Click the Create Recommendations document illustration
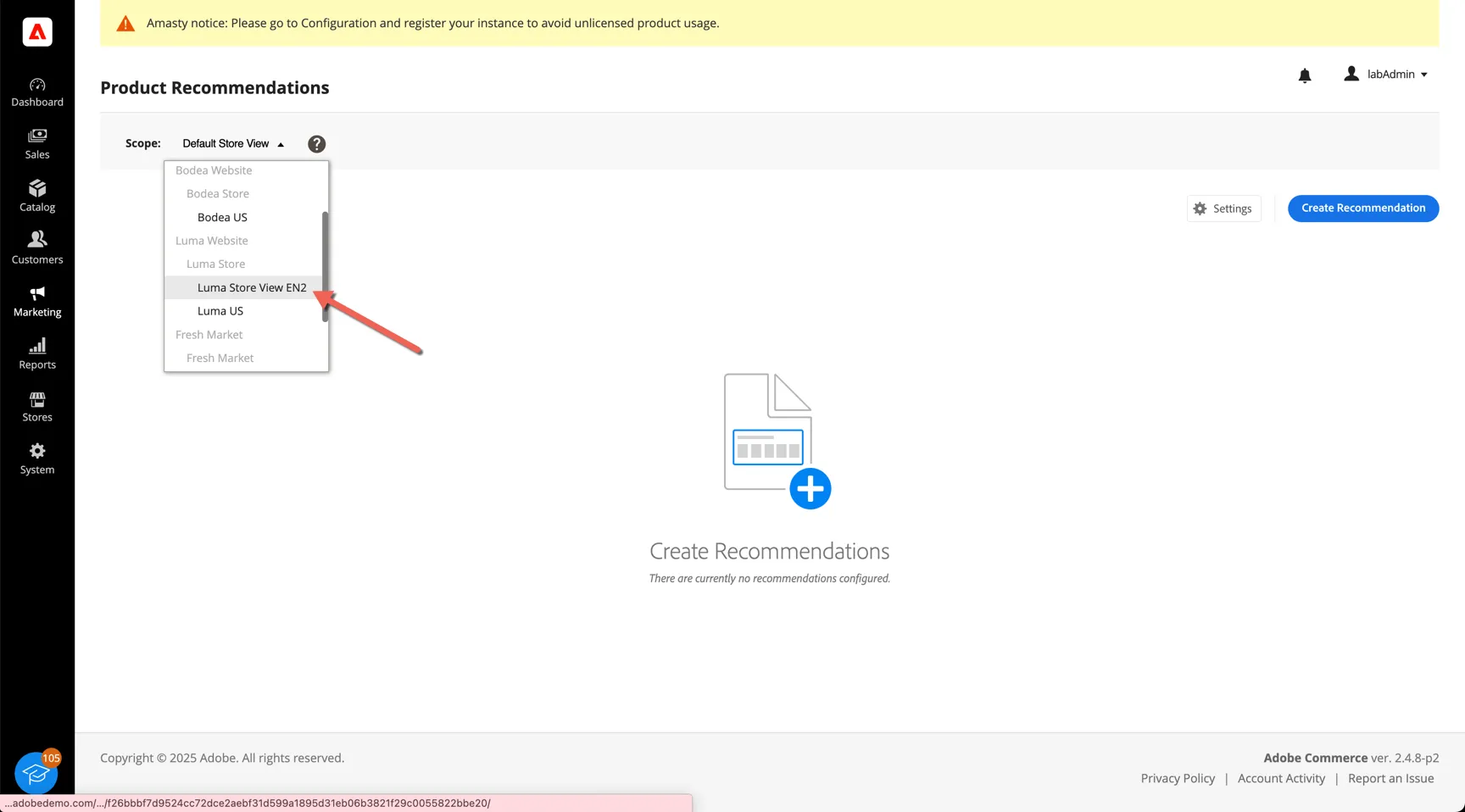Image resolution: width=1465 pixels, height=812 pixels. coord(768,431)
